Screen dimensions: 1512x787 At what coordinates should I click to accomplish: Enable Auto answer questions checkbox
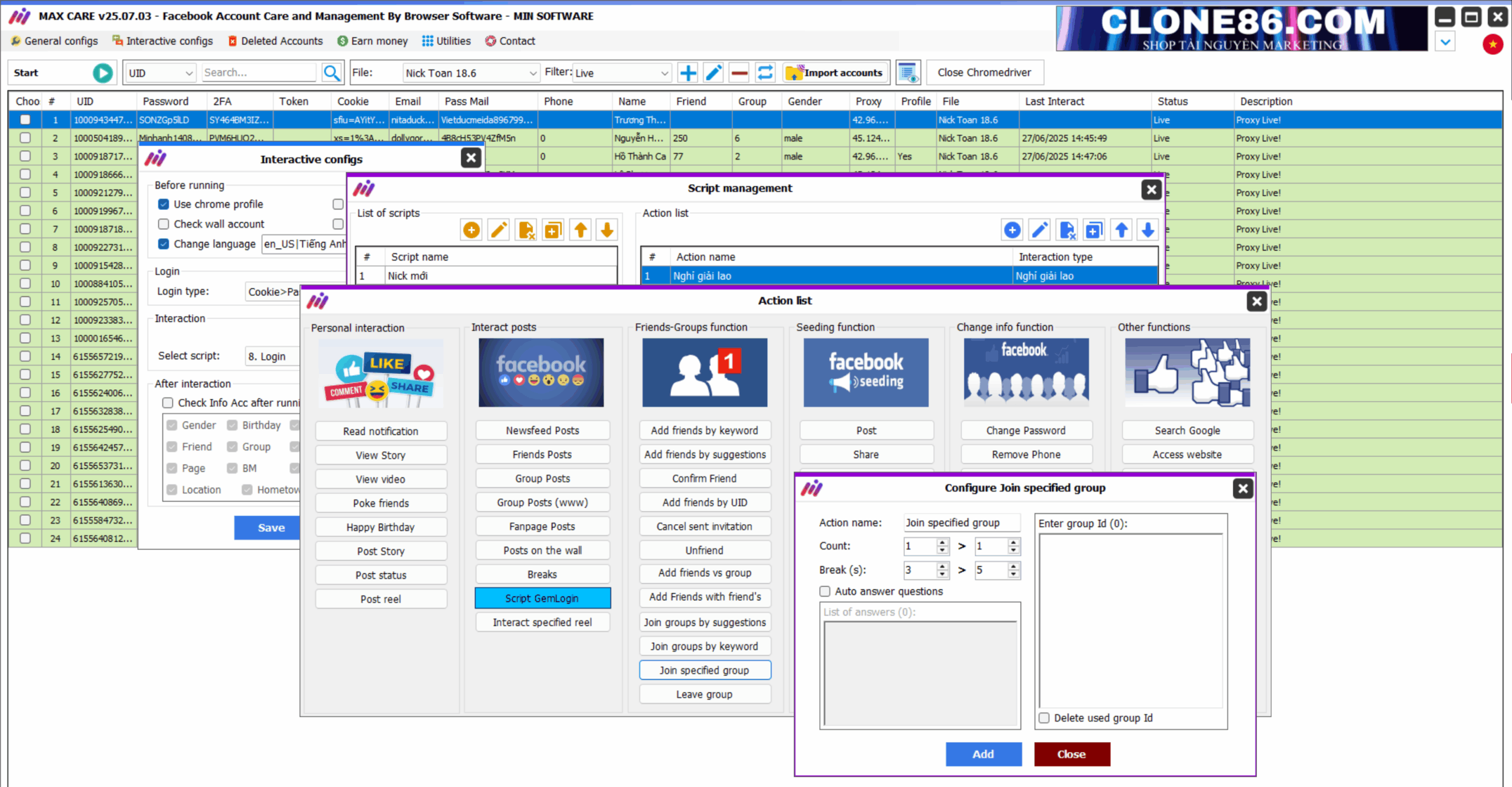825,591
